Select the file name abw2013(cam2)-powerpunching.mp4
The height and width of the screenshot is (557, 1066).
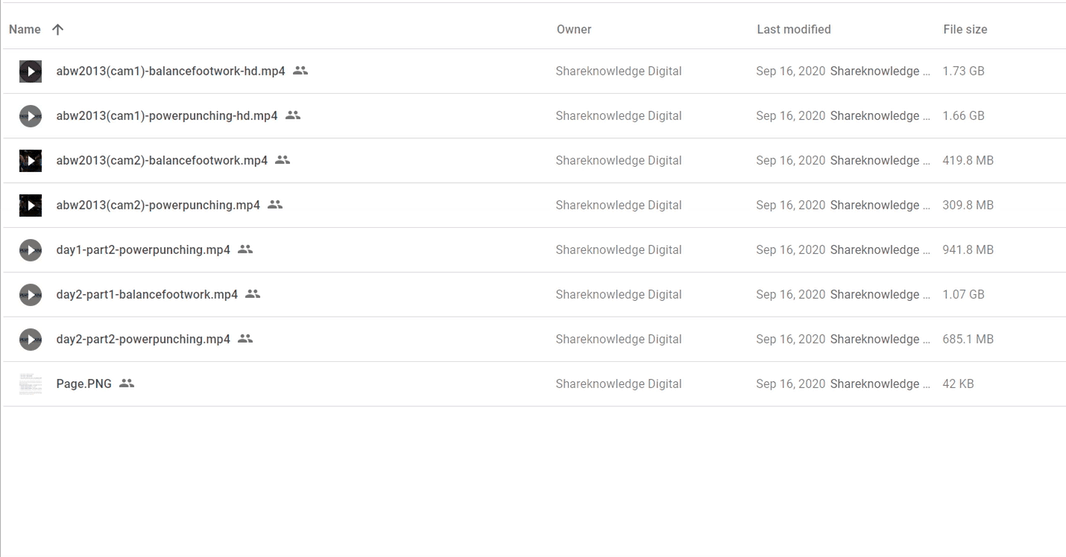[x=158, y=205]
